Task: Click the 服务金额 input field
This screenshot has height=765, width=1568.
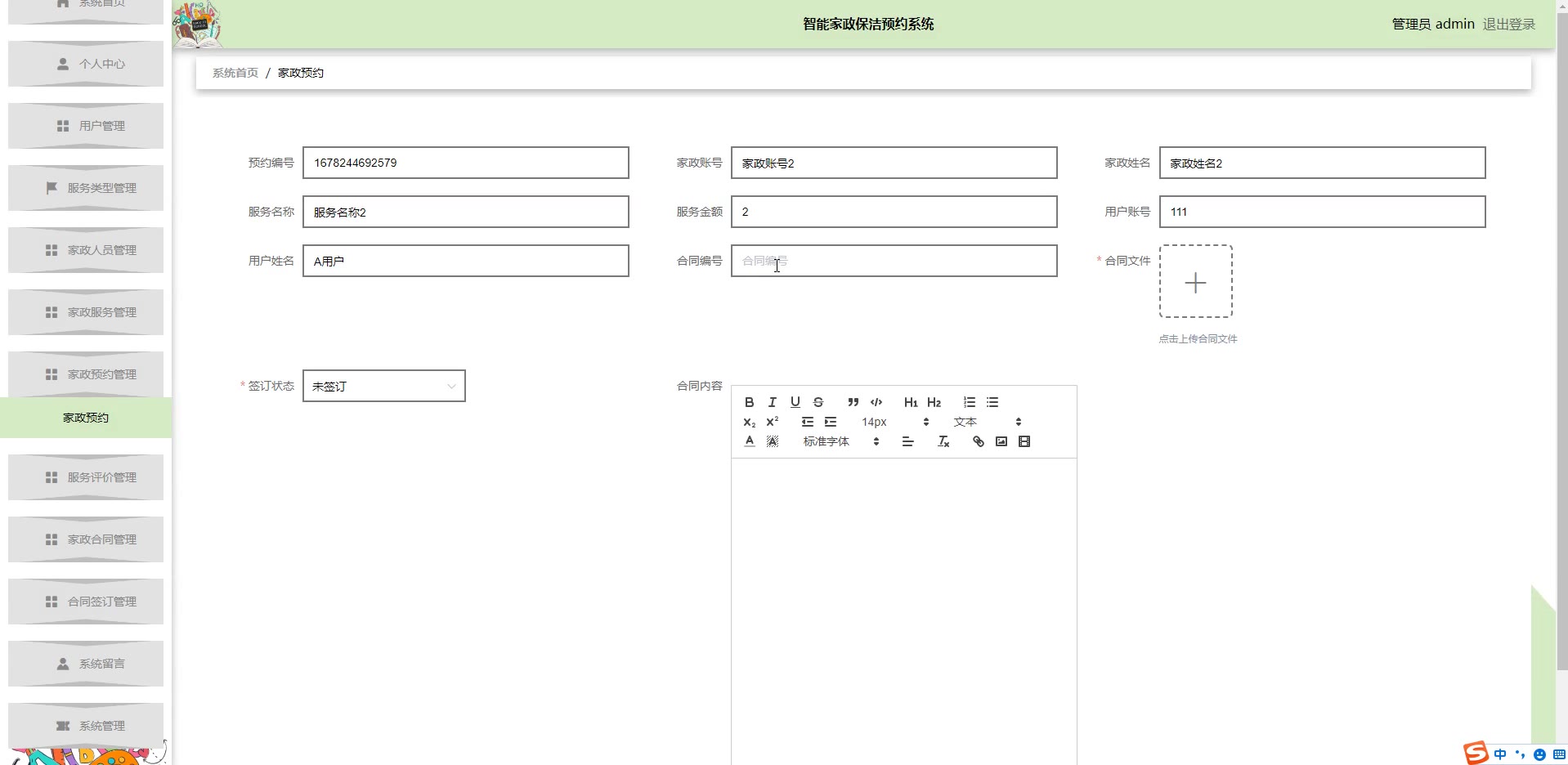Action: [x=894, y=212]
